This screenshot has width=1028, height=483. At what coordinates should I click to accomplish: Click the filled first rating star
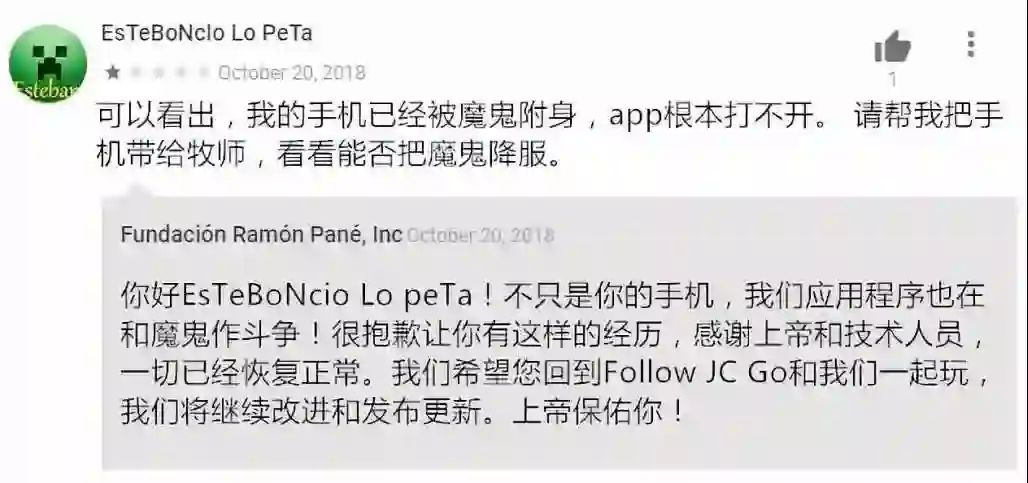coord(113,71)
